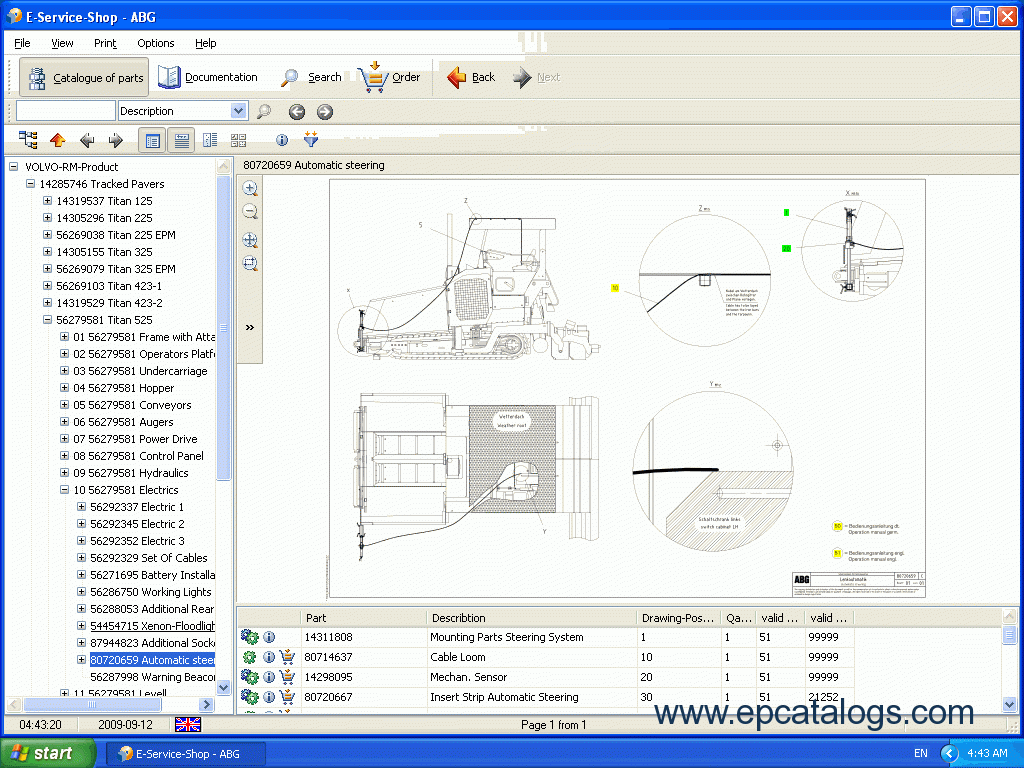Open the Help menu
The image size is (1024, 768).
[x=206, y=43]
